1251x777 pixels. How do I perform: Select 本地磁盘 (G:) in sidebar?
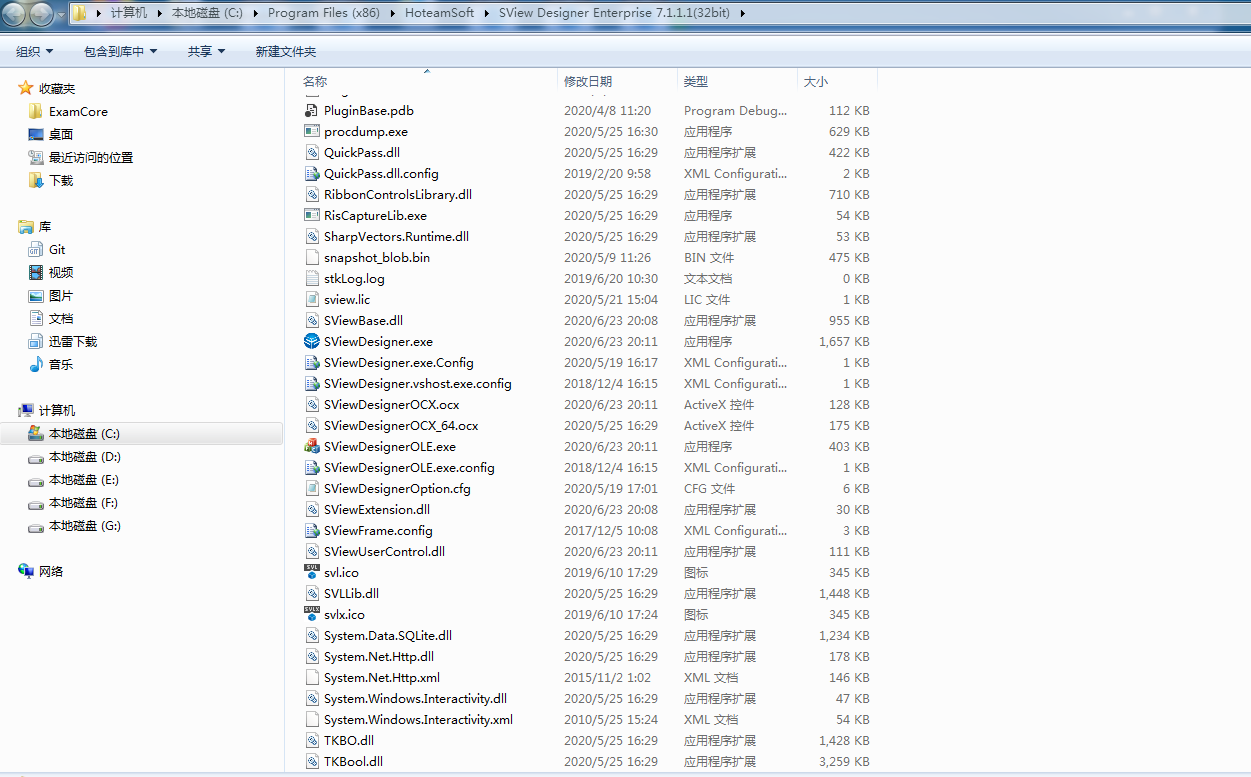click(x=85, y=525)
